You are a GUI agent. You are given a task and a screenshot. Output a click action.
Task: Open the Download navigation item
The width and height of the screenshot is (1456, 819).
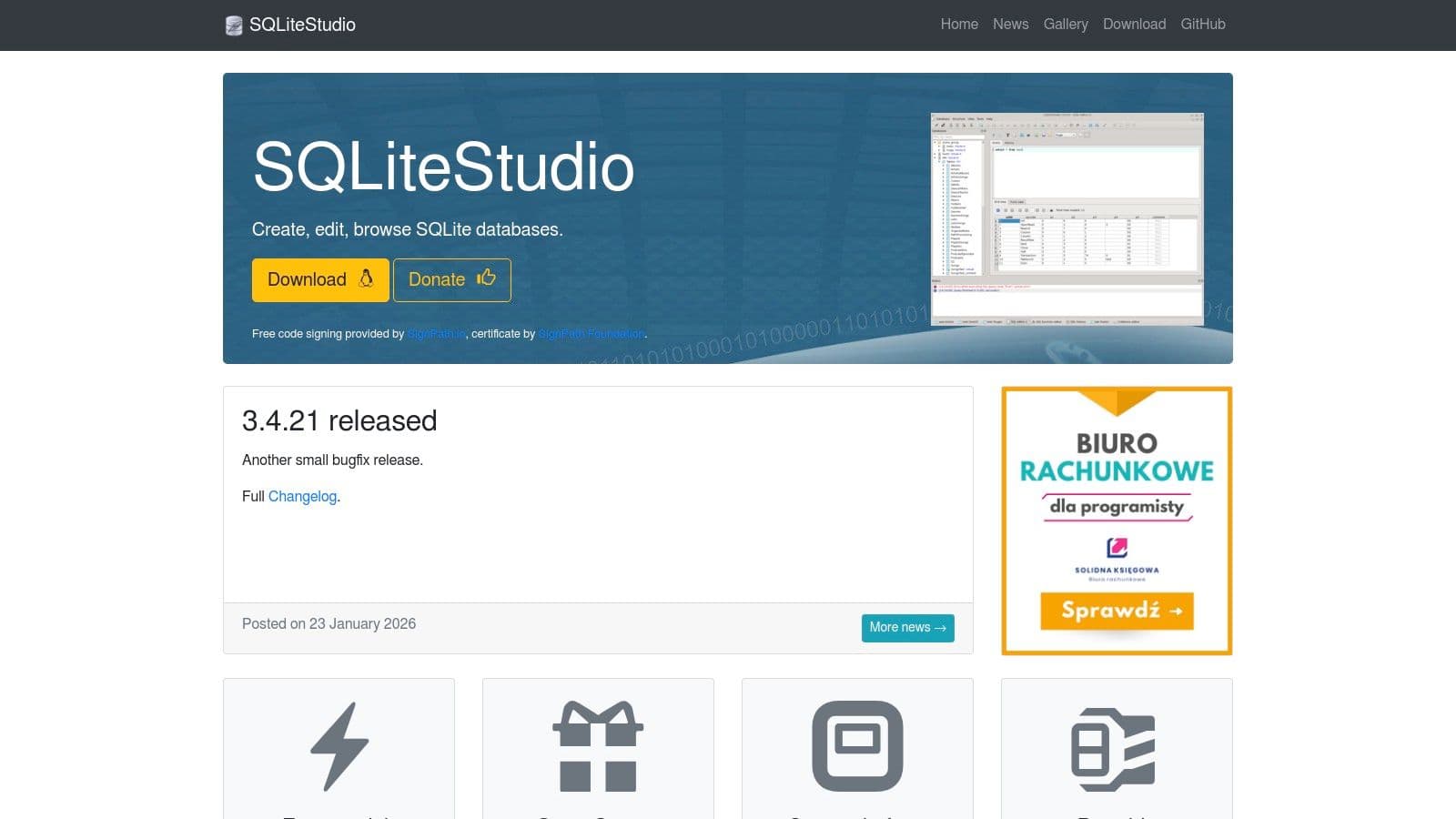pos(1134,25)
